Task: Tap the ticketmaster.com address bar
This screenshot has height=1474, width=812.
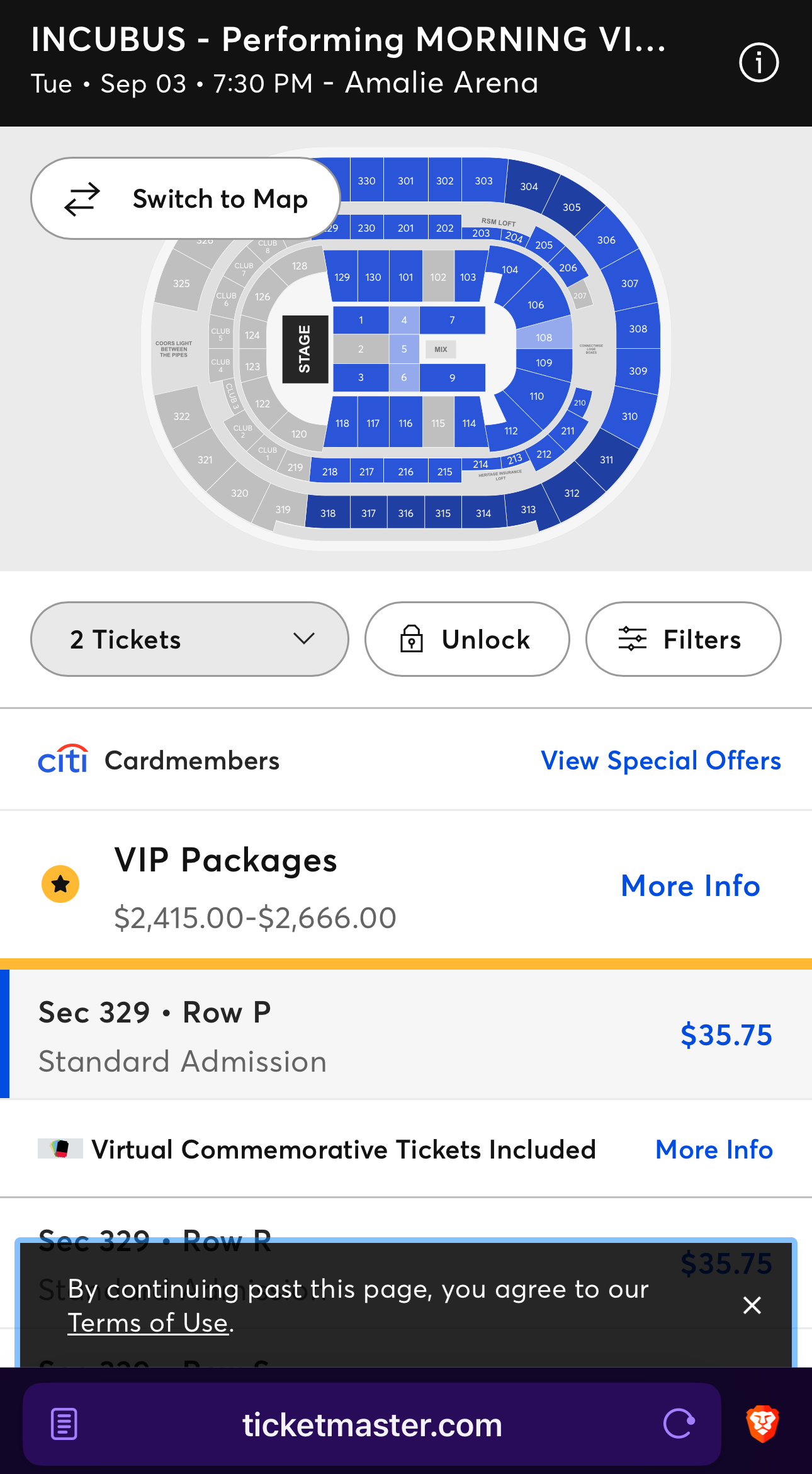Action: click(x=371, y=1424)
